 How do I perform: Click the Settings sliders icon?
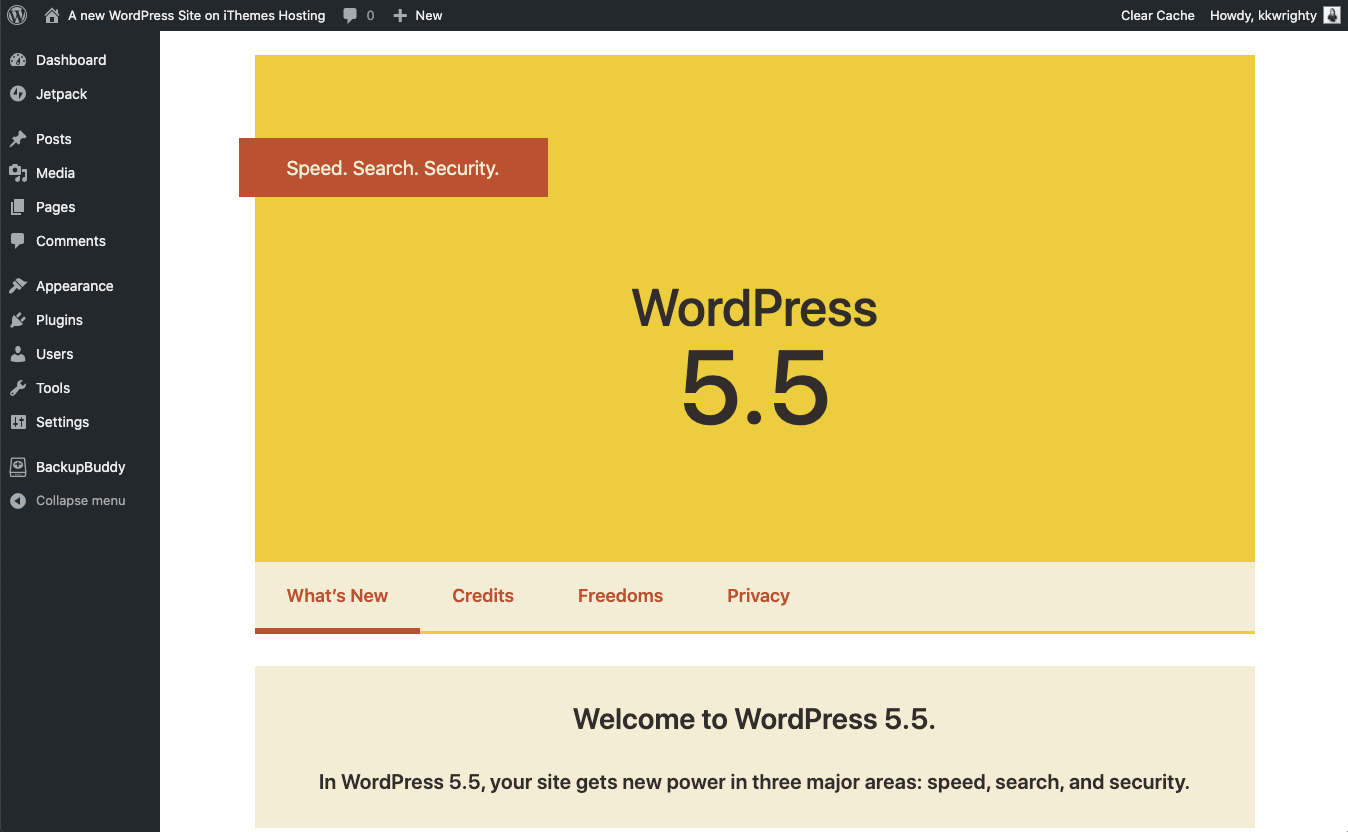click(x=18, y=422)
